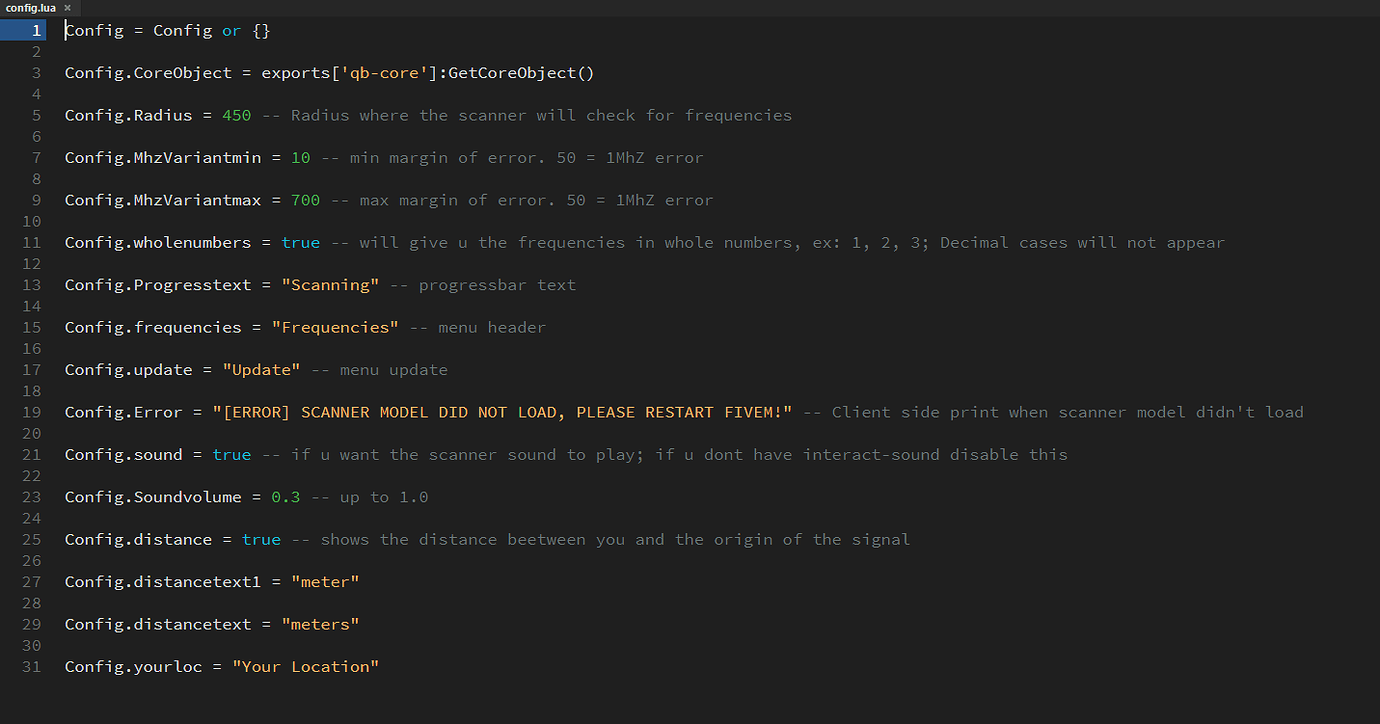1380x724 pixels.
Task: Select the GetCoreObject function call
Action: pos(518,72)
